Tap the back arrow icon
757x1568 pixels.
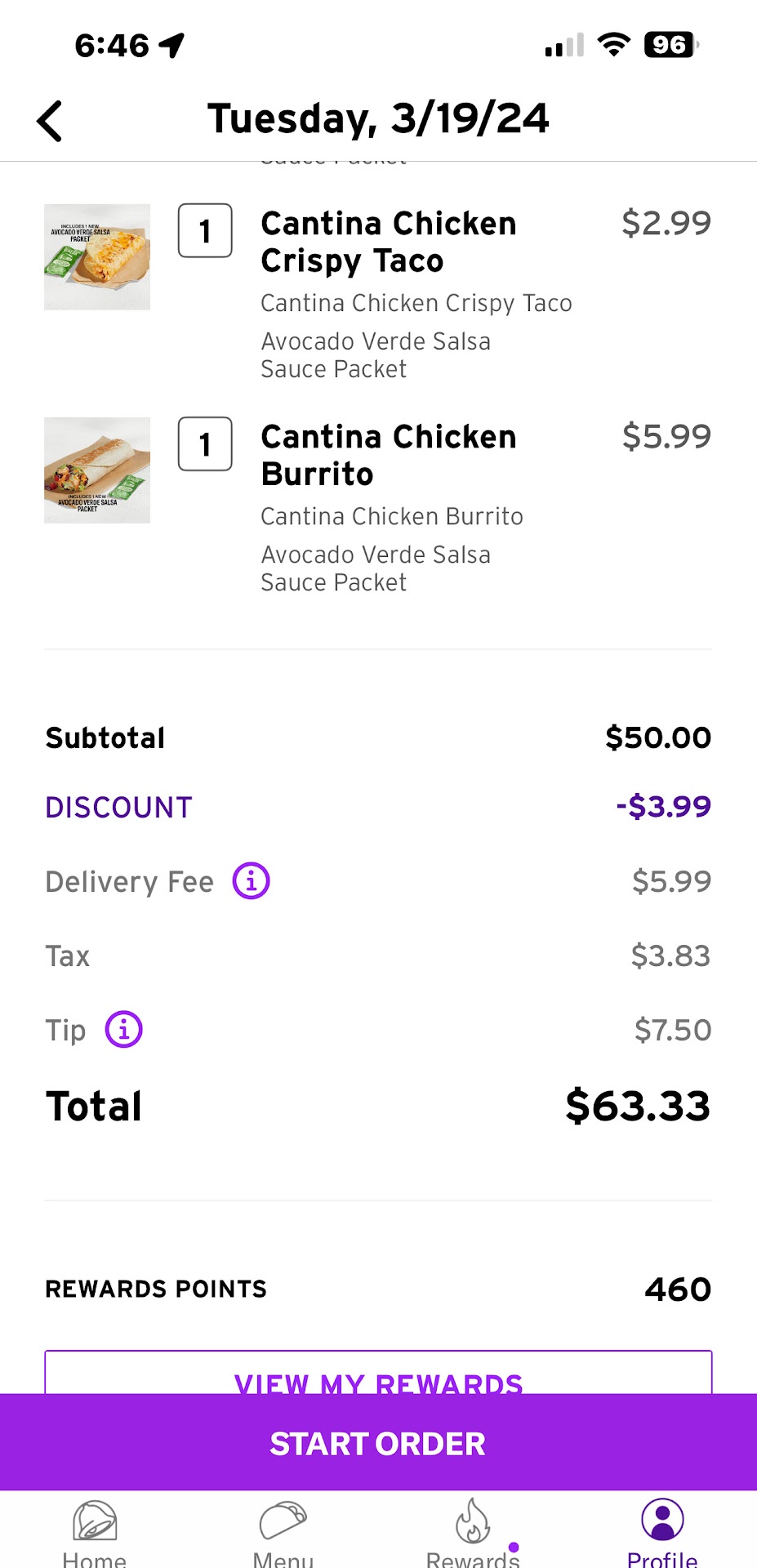50,121
